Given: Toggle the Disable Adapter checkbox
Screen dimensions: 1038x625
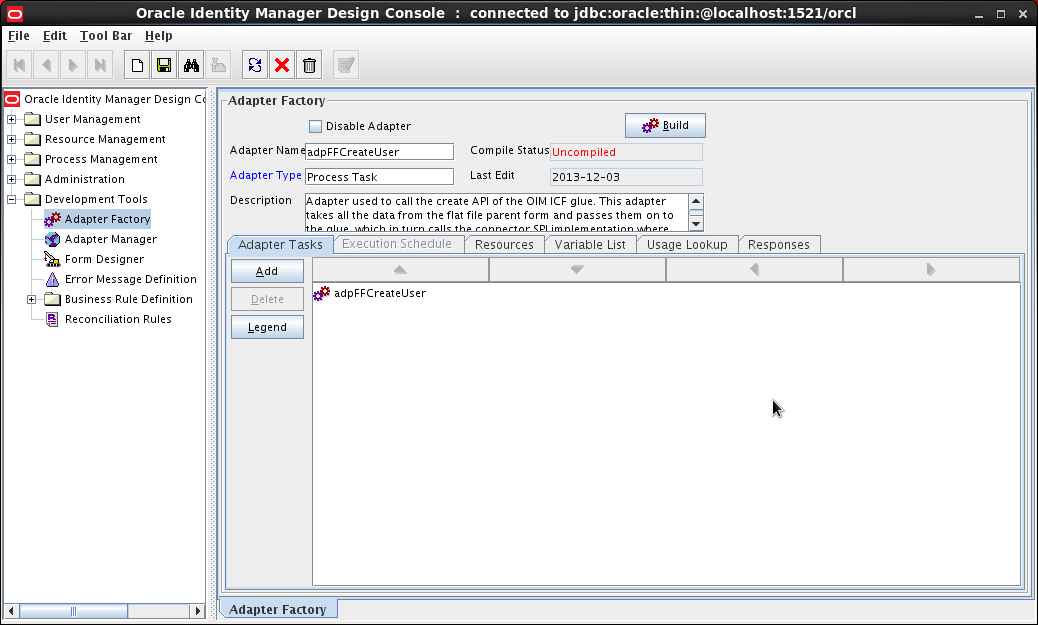Looking at the screenshot, I should [x=316, y=126].
